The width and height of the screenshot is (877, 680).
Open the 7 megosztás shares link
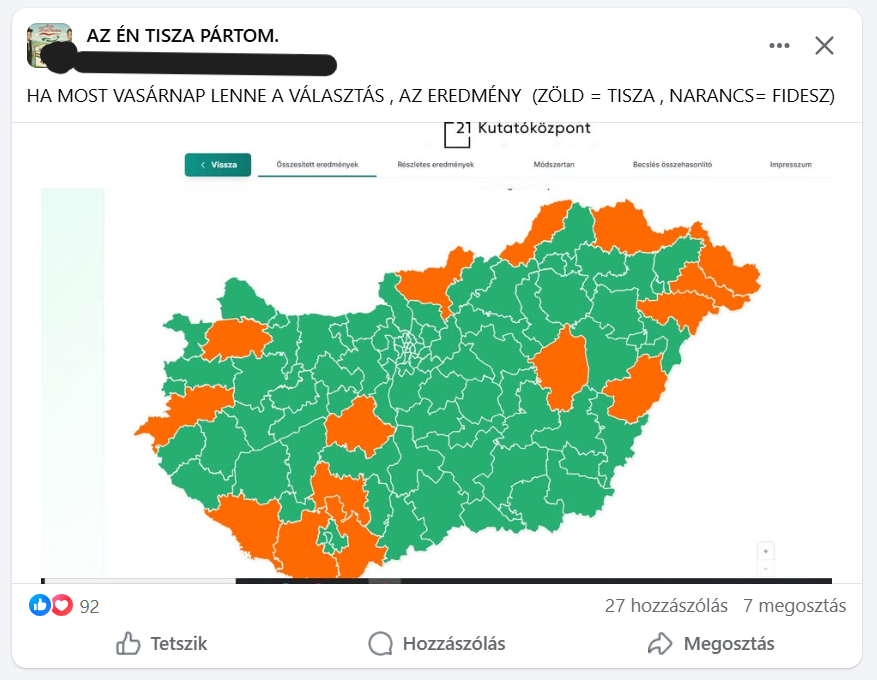point(794,606)
